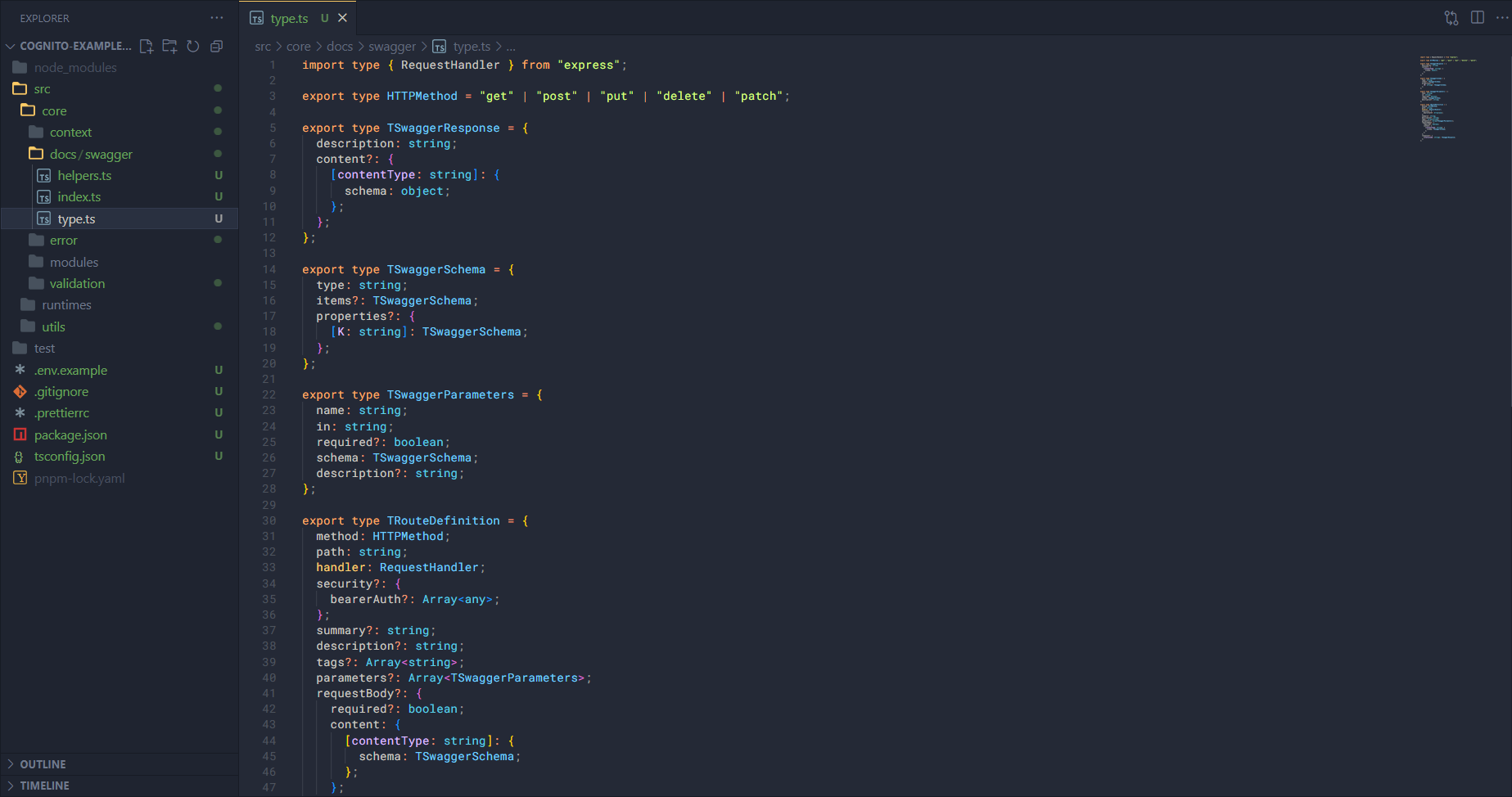The height and width of the screenshot is (797, 1512).
Task: Expand the OUTLINE section
Action: tap(43, 764)
